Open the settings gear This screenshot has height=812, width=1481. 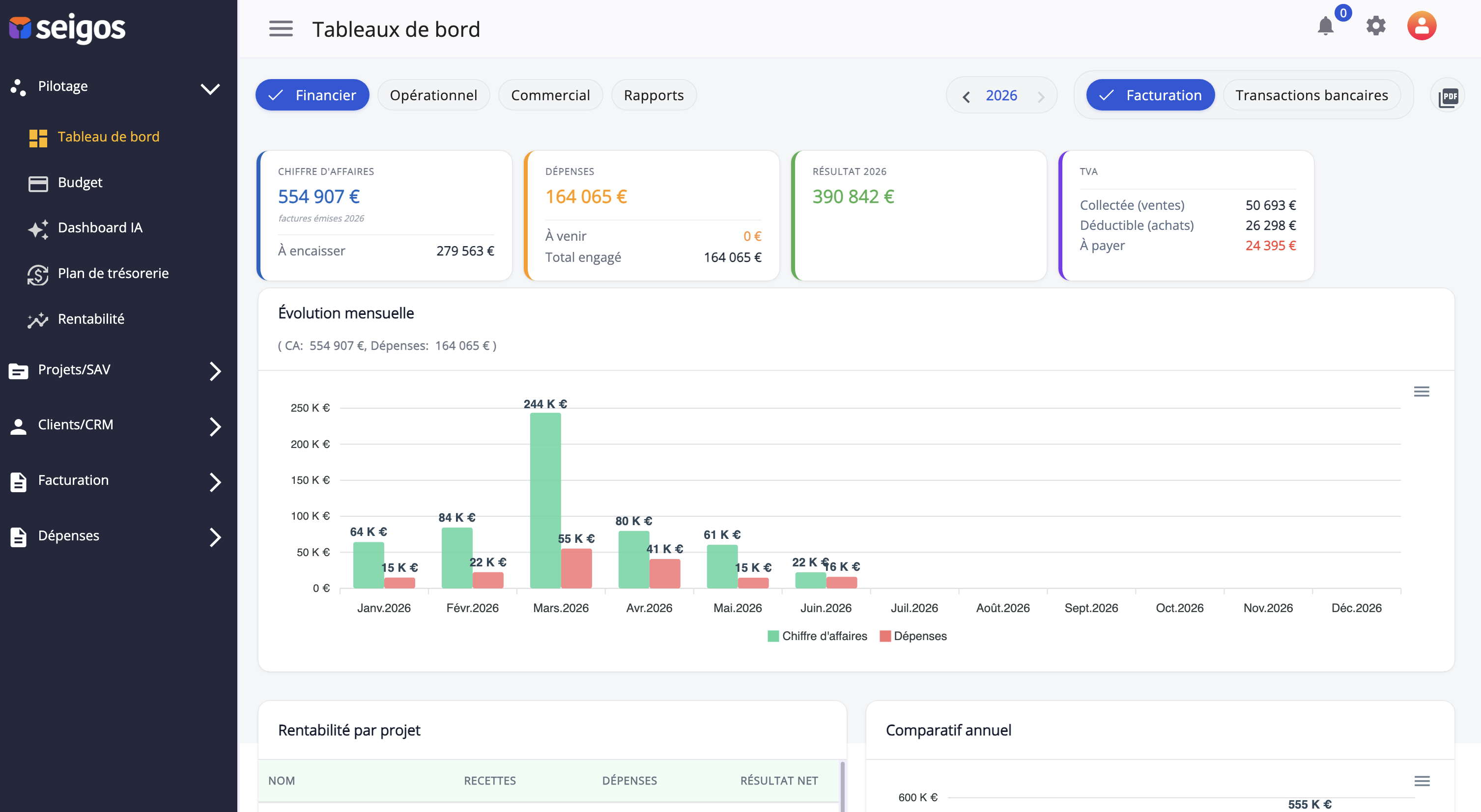point(1376,26)
